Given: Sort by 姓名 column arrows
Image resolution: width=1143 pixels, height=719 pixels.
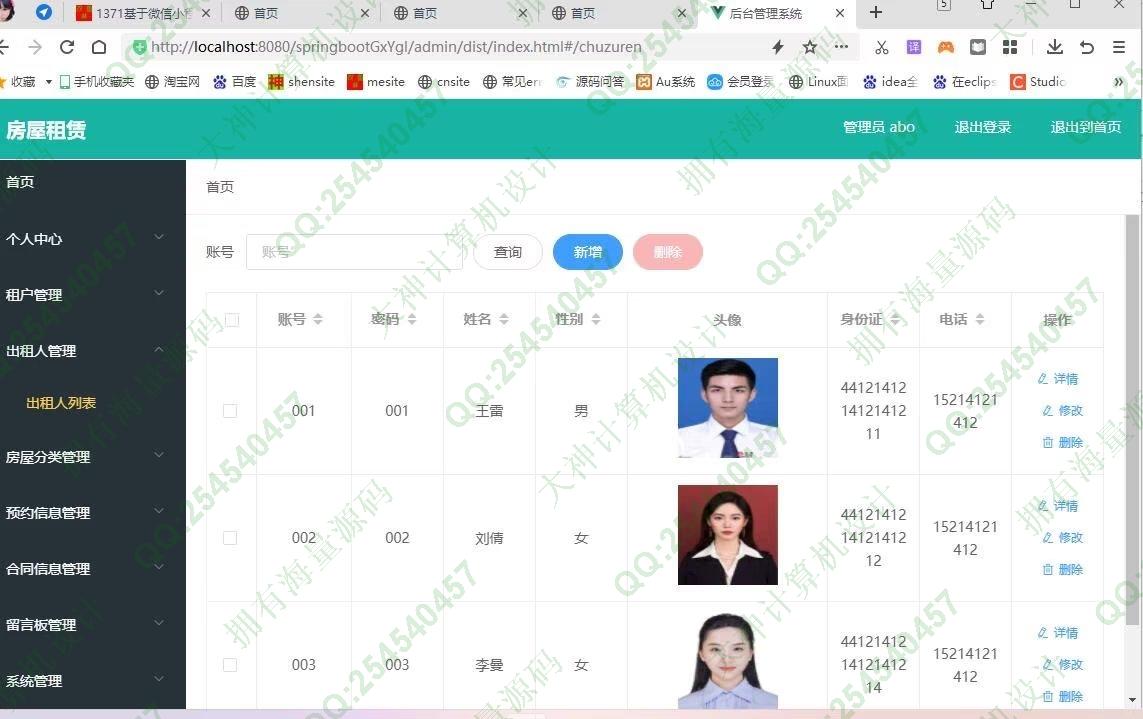Looking at the screenshot, I should pyautogui.click(x=504, y=319).
